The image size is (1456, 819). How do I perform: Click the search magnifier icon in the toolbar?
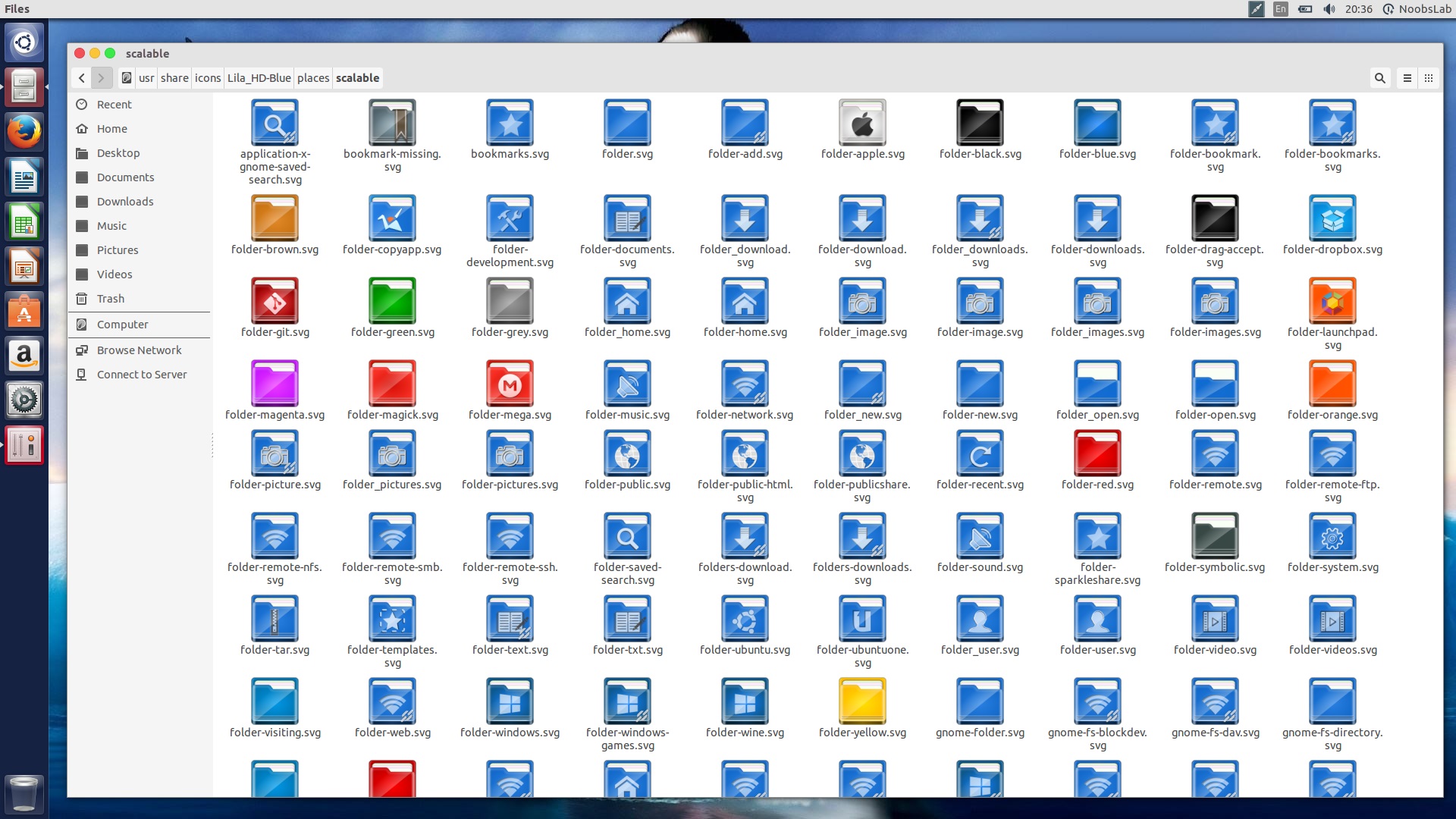pos(1379,78)
